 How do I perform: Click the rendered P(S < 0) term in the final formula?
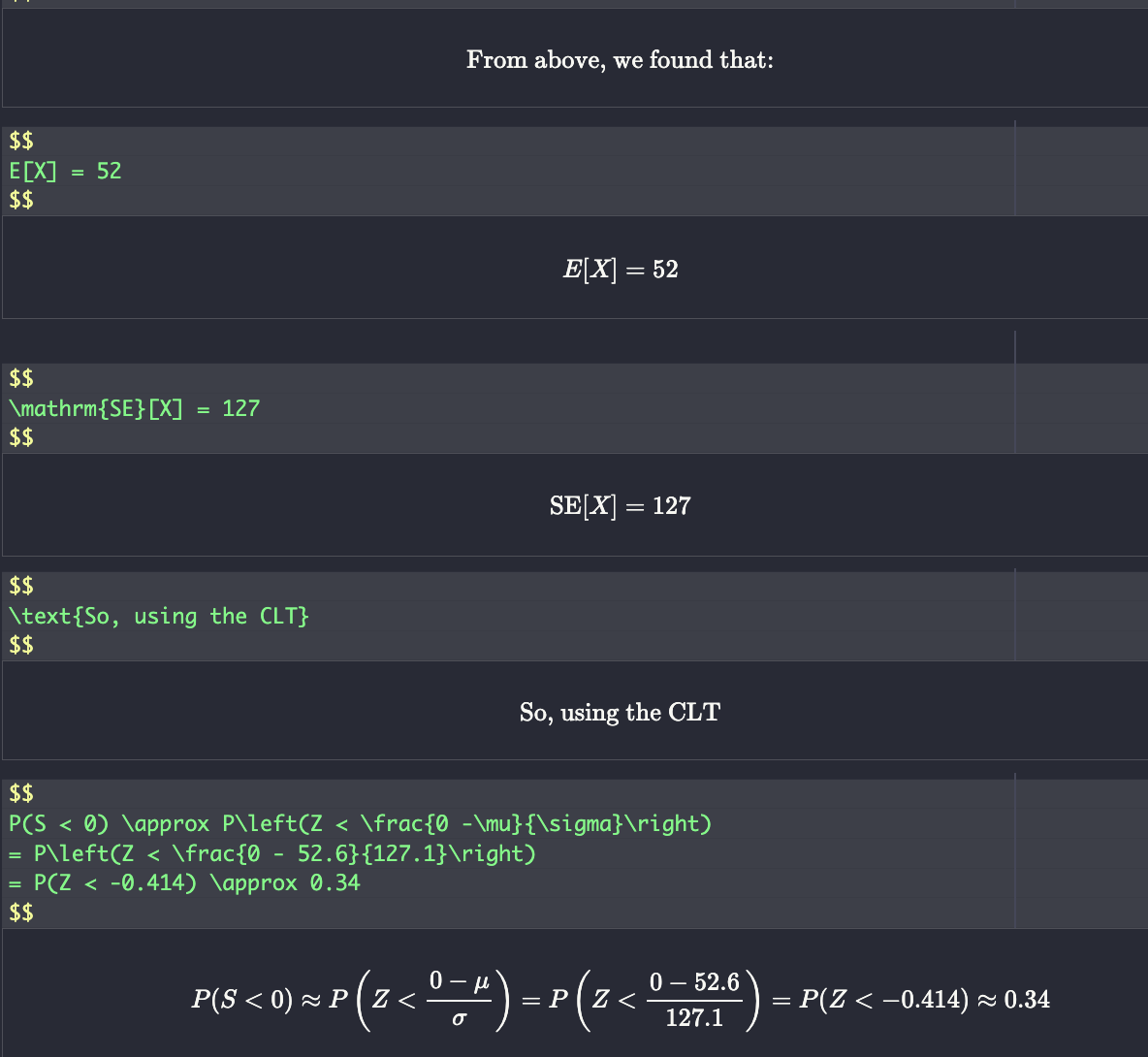(241, 1000)
